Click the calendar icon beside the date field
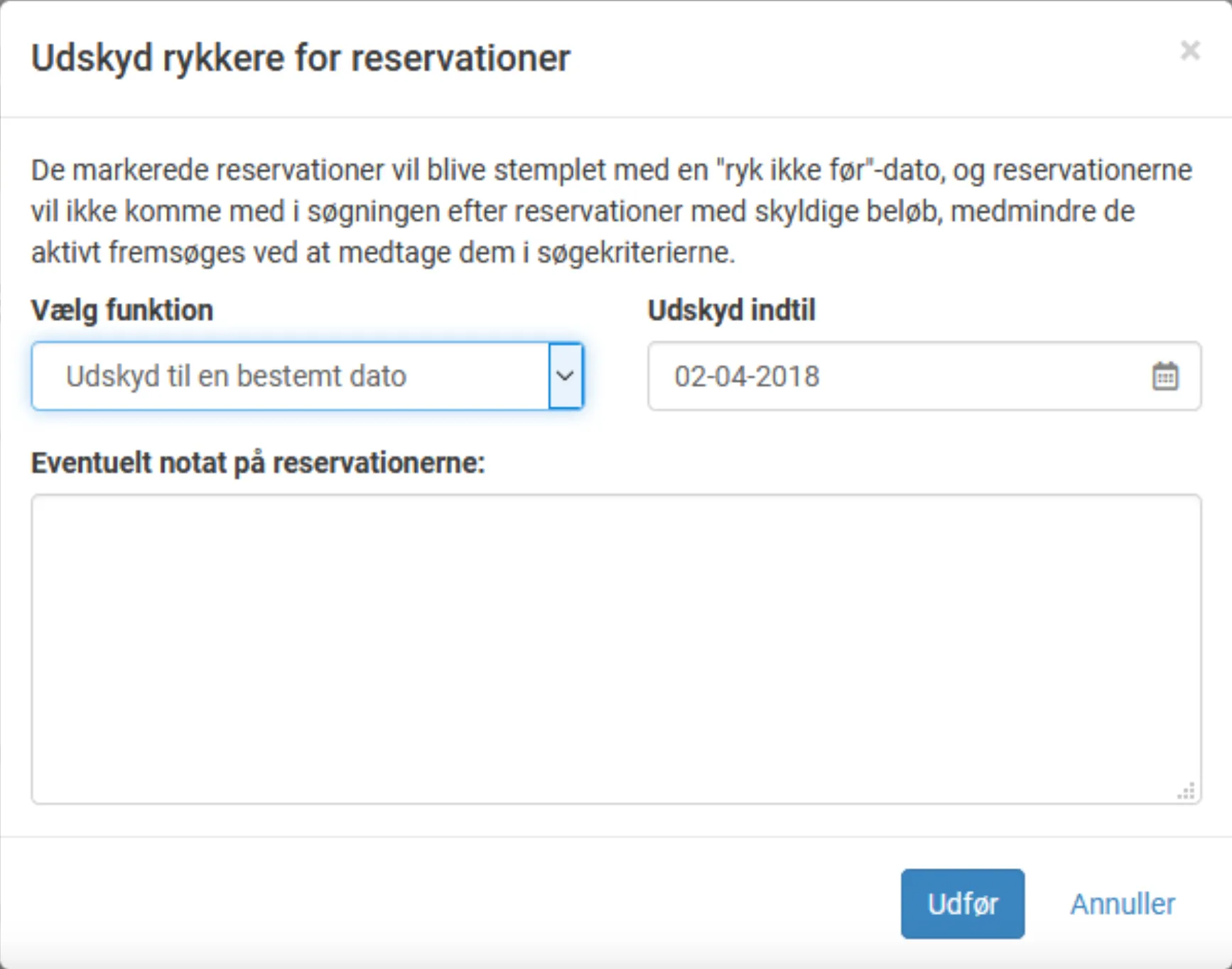This screenshot has height=969, width=1232. [1165, 377]
